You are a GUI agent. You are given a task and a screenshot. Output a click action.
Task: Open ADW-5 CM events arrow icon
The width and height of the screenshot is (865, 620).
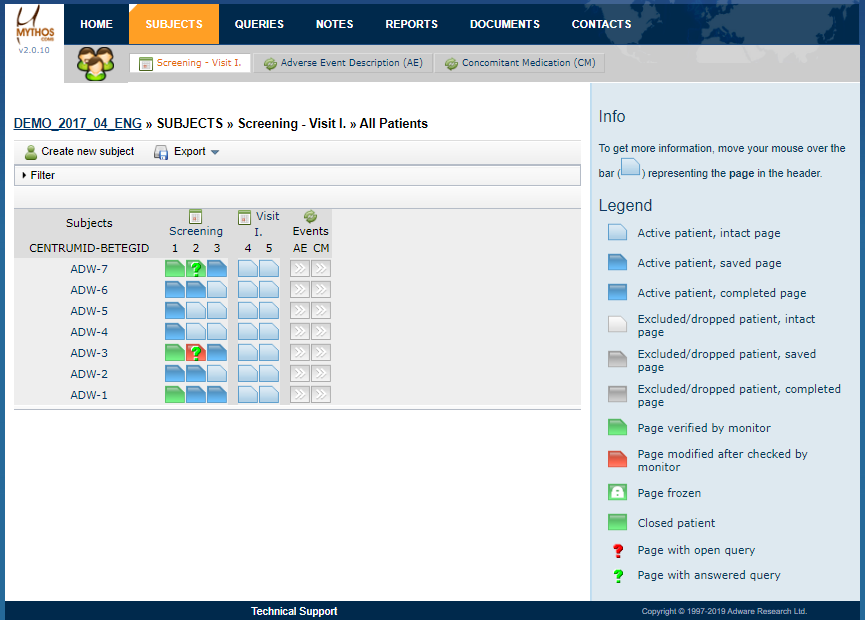[321, 311]
